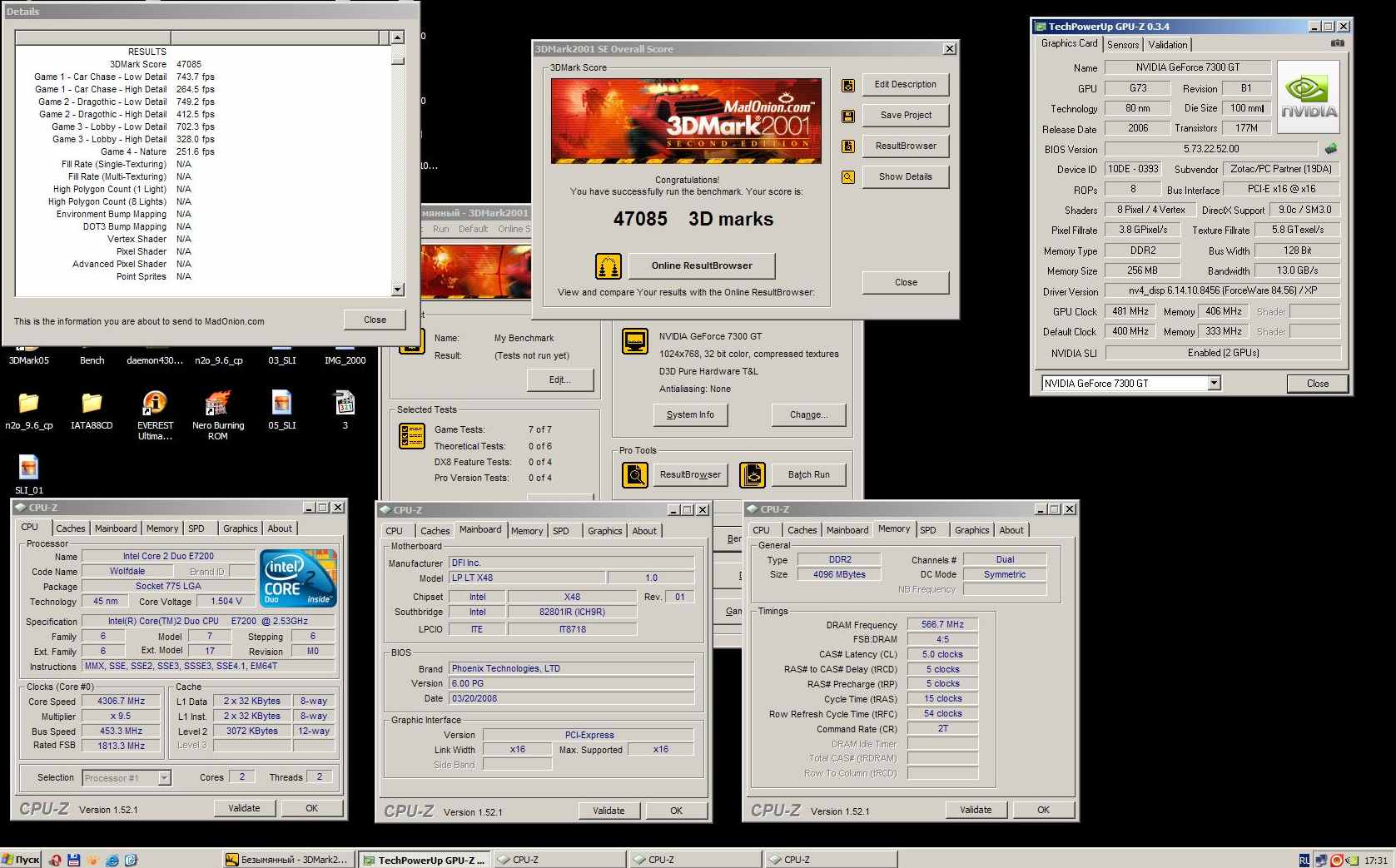Open SPD tab in the CPU-Z Mainboard window

pos(561,531)
